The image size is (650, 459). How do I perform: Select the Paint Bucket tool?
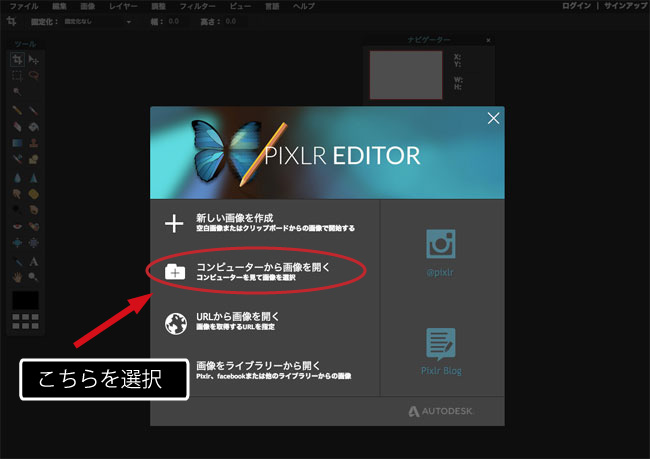point(34,126)
